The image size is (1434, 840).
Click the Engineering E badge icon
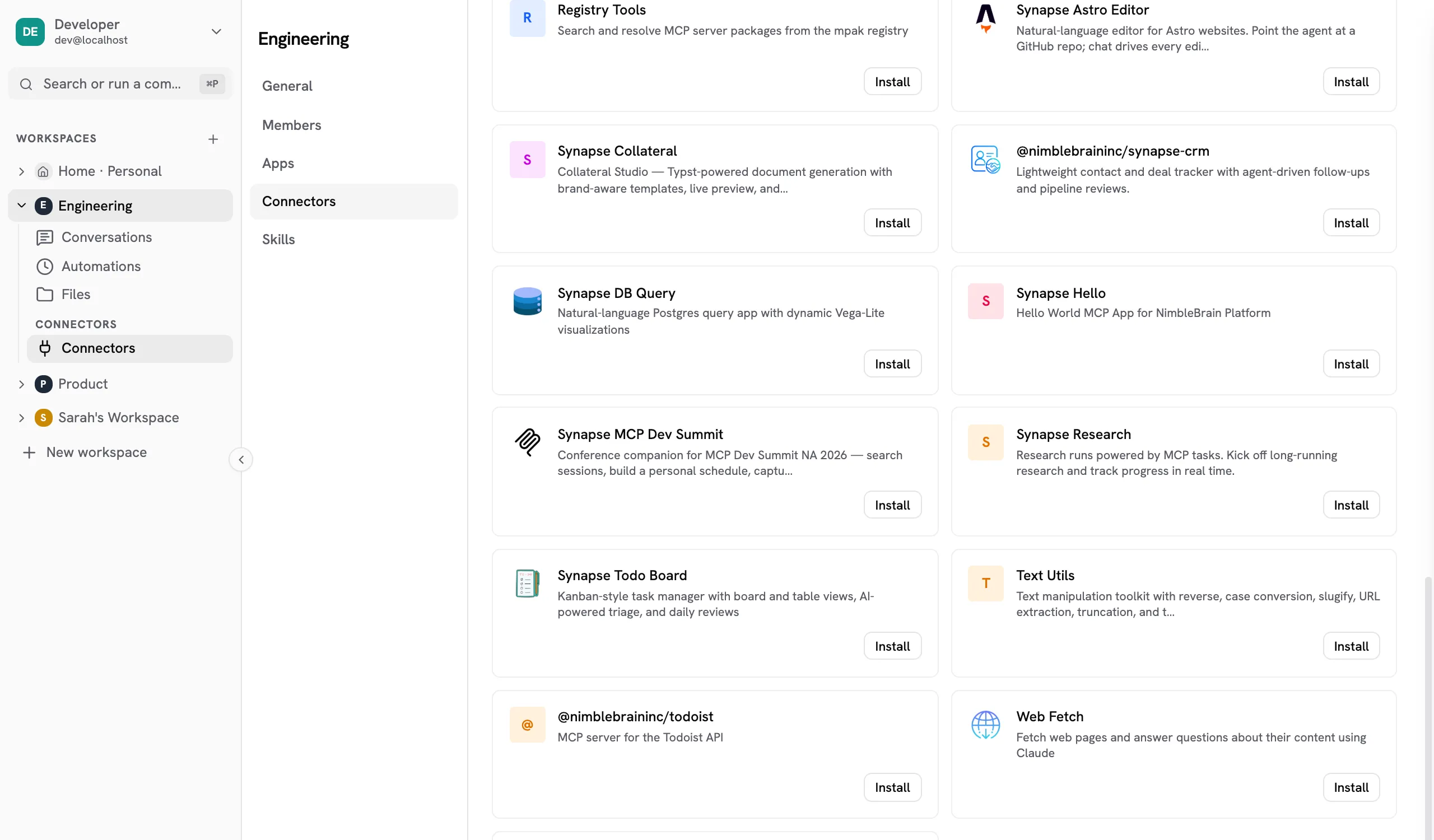[x=43, y=206]
